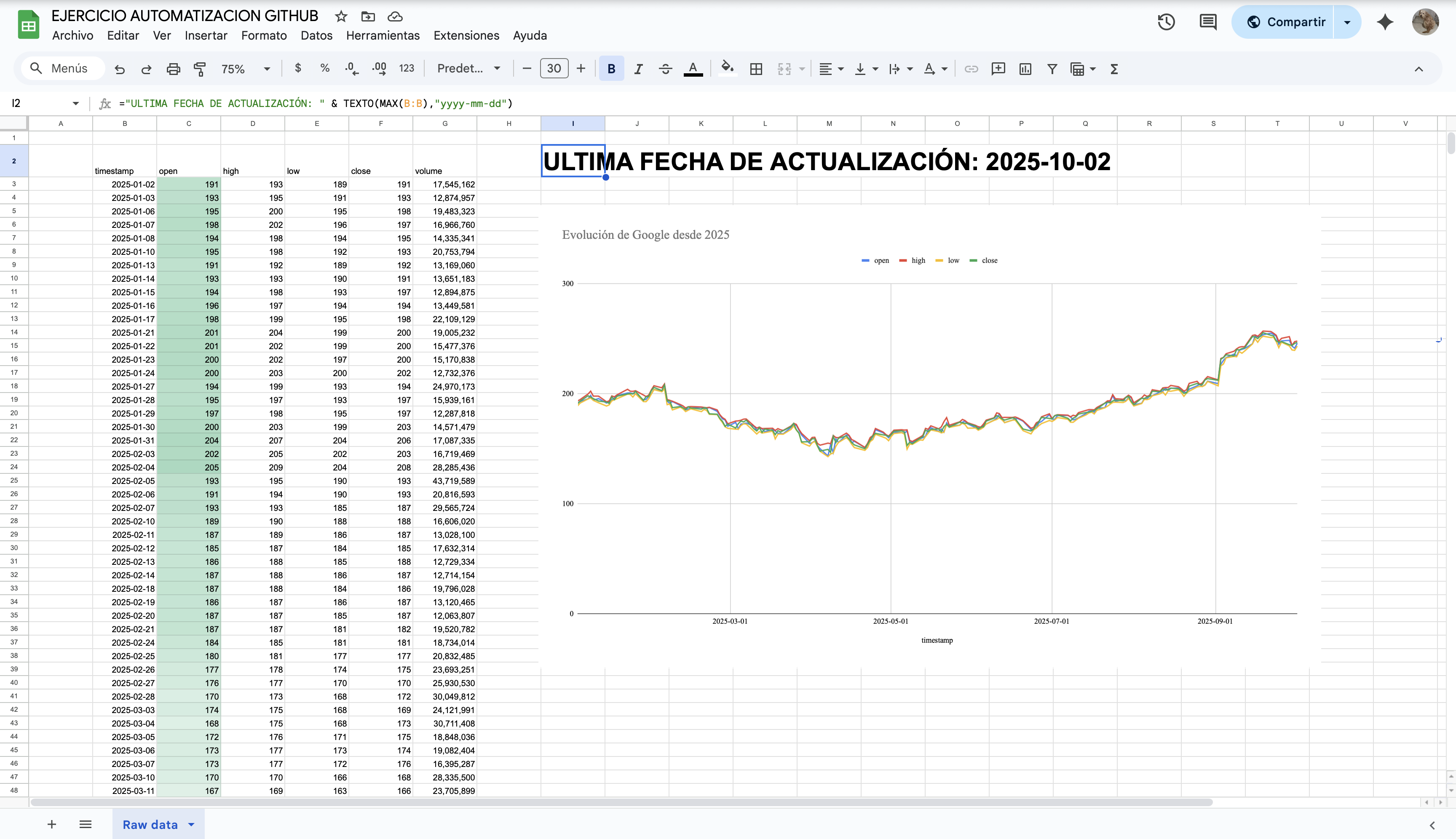Toggle bold formatting off
This screenshot has width=1456, height=839.
611,69
